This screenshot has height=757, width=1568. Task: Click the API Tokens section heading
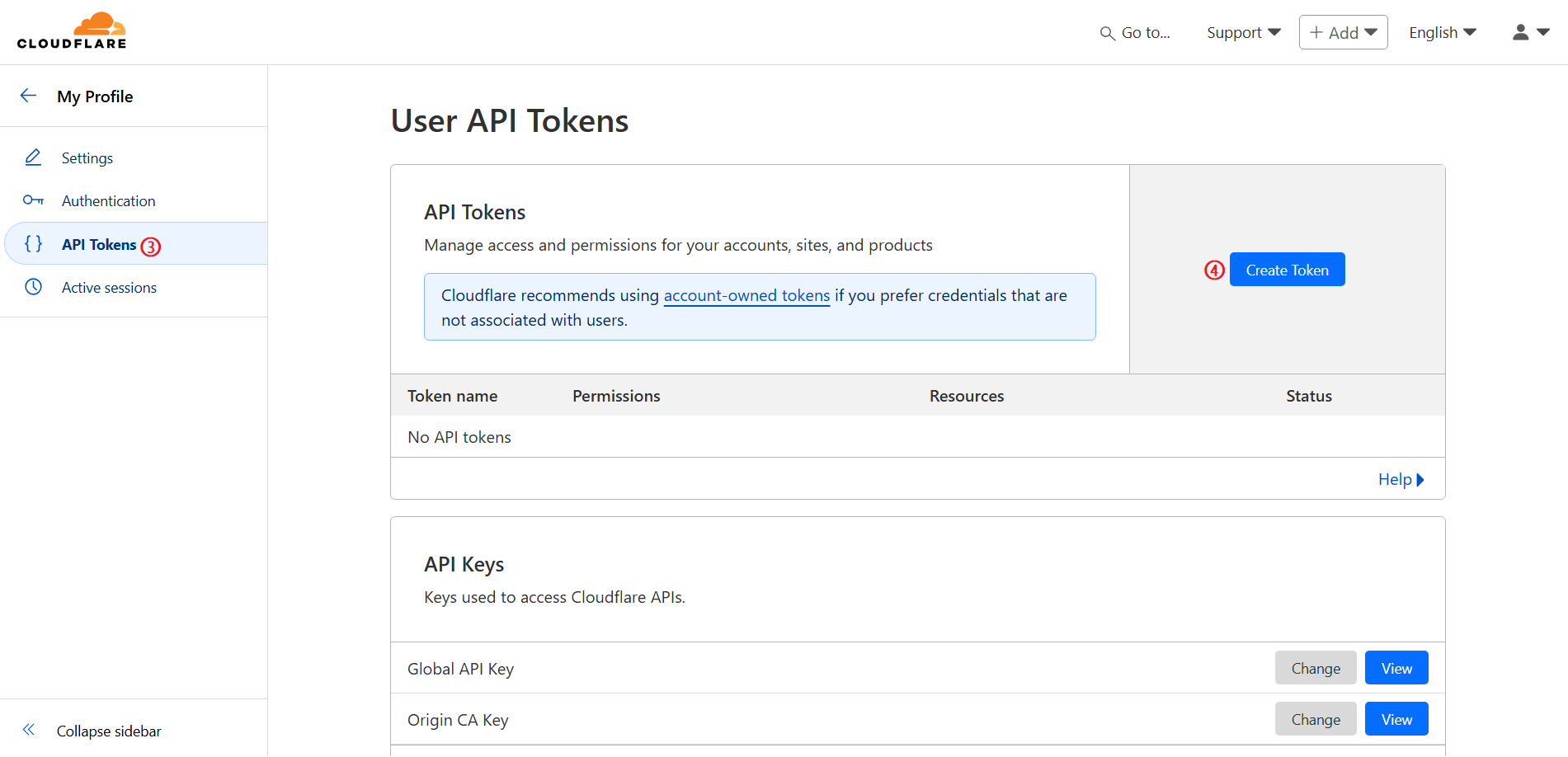click(x=474, y=212)
